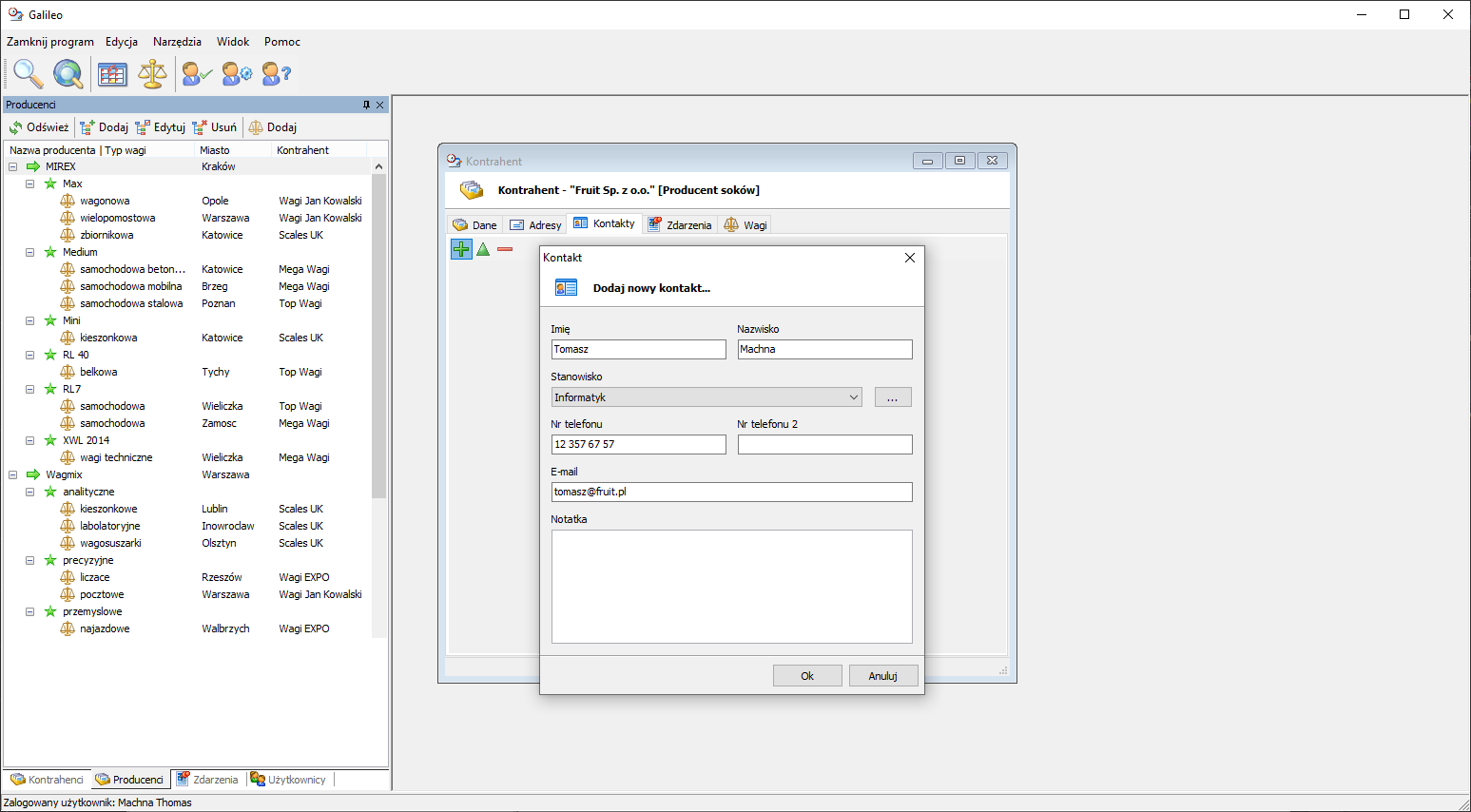Click the Anuluj button
Viewport: 1471px width, 812px height.
tap(882, 676)
